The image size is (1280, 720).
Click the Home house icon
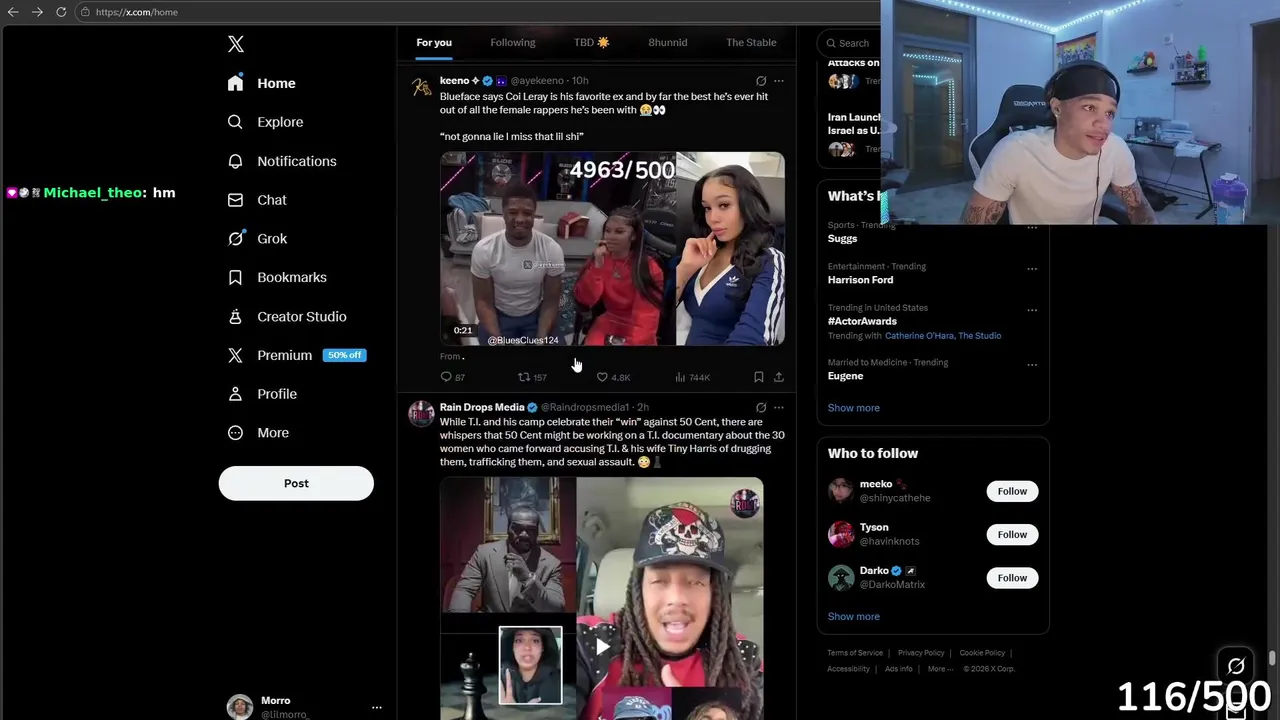pyautogui.click(x=235, y=83)
